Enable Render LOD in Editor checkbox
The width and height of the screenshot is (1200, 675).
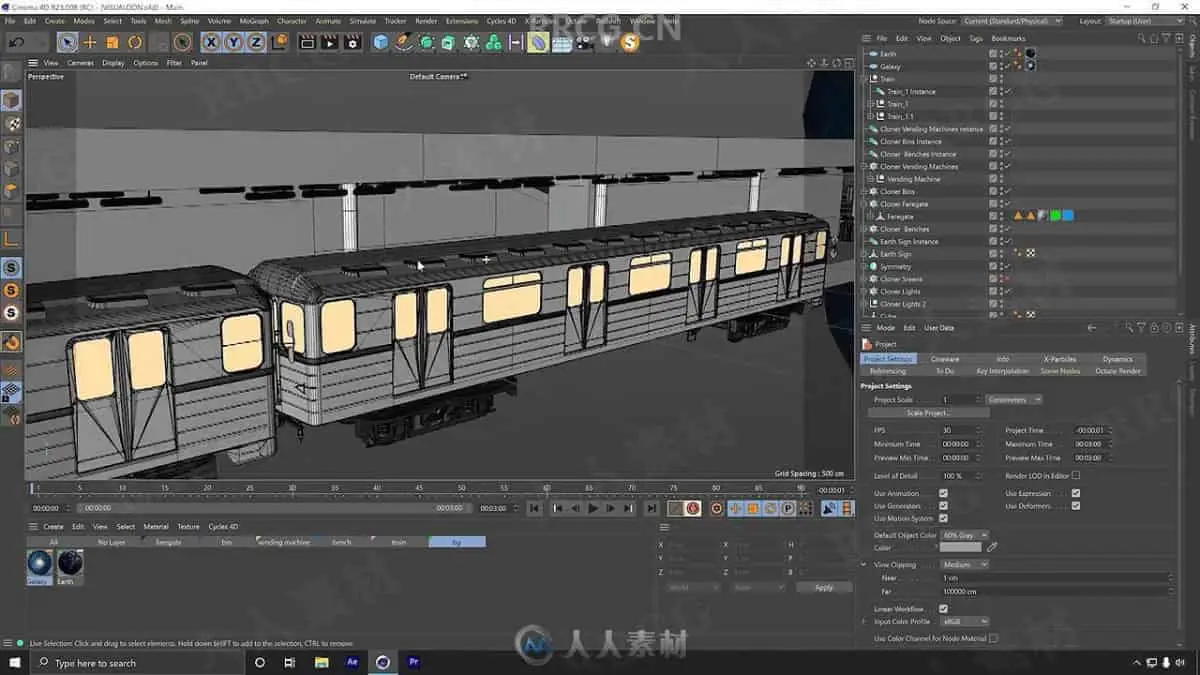(1076, 476)
